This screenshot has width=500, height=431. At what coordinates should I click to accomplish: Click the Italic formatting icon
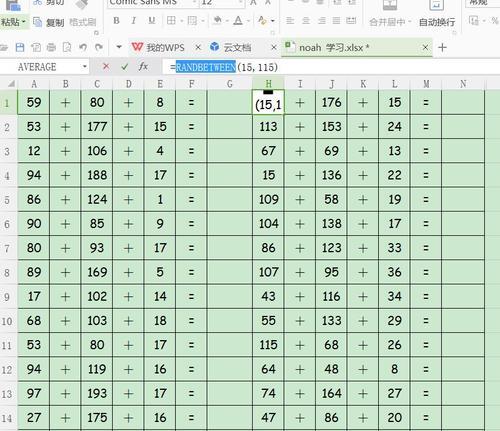pyautogui.click(x=134, y=21)
